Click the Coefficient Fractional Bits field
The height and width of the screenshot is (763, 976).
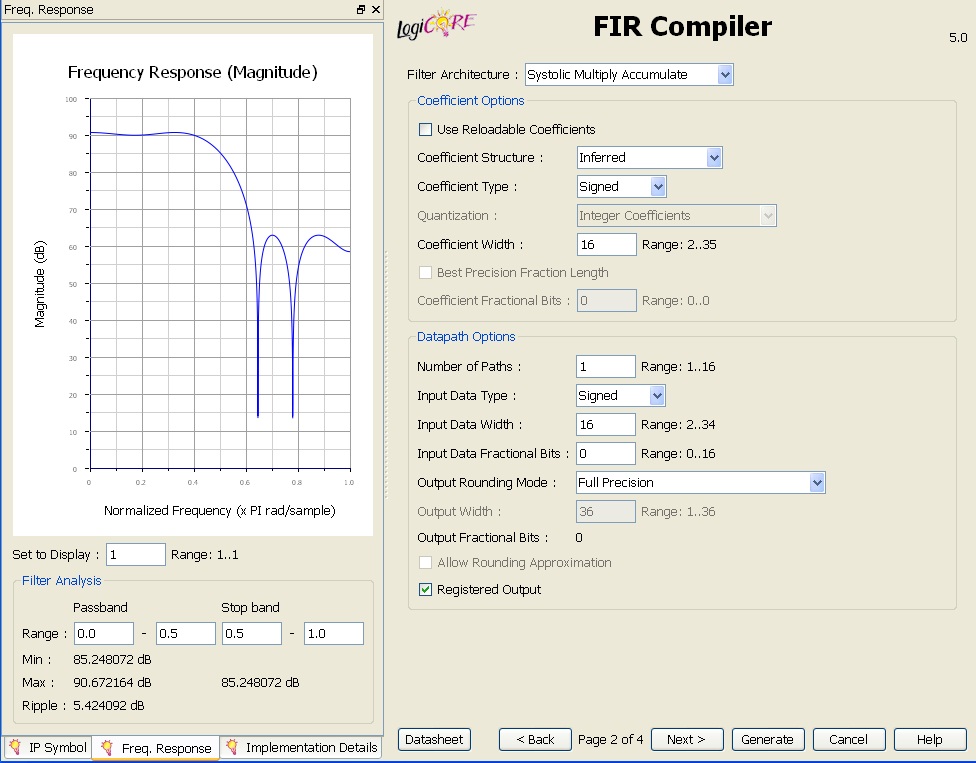pyautogui.click(x=607, y=301)
